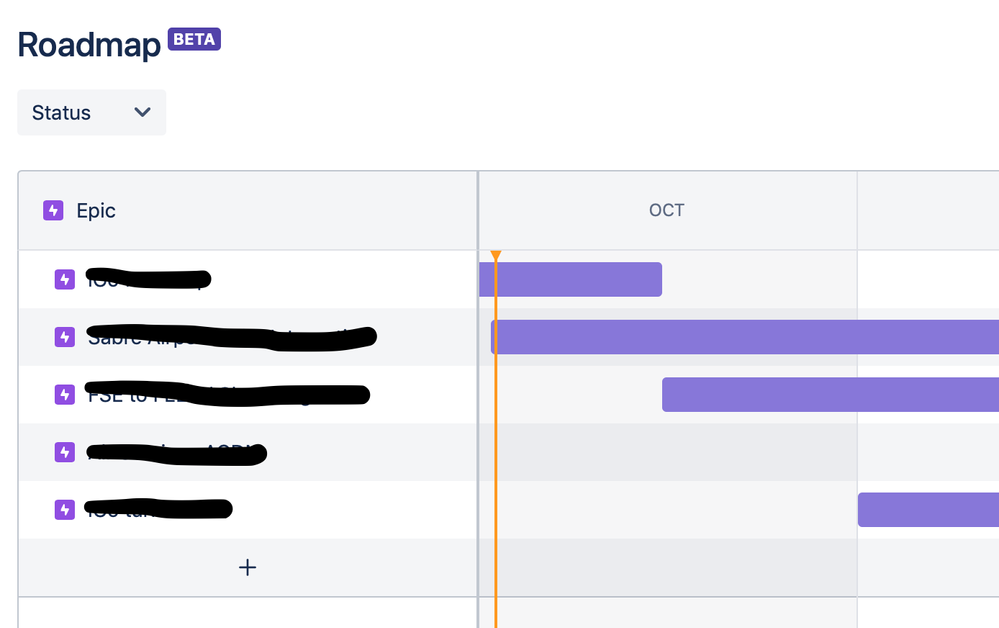Add a new epic with the plus button
Viewport: 999px width, 628px height.
click(x=246, y=567)
